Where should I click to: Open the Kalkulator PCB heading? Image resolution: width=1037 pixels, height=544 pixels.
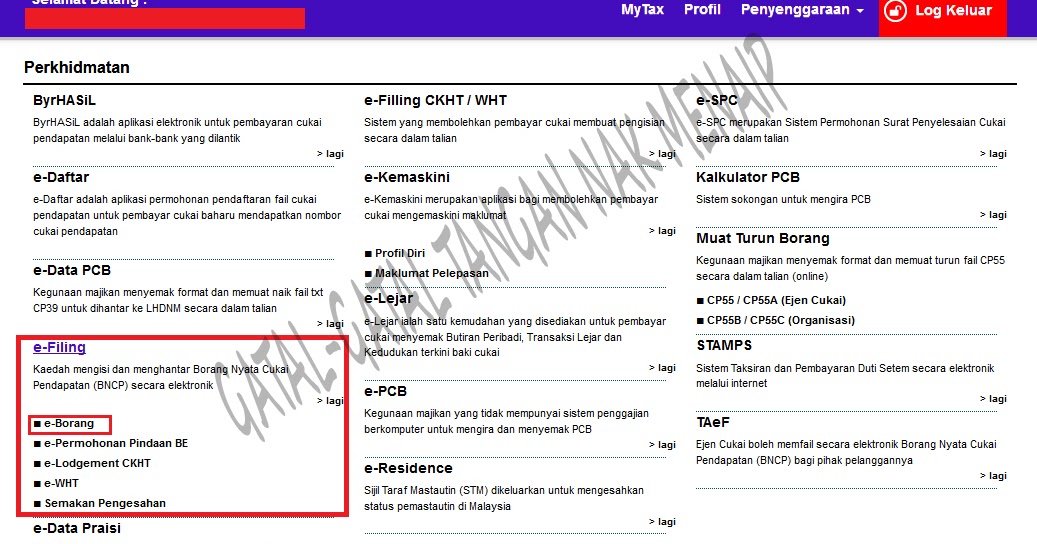point(748,177)
